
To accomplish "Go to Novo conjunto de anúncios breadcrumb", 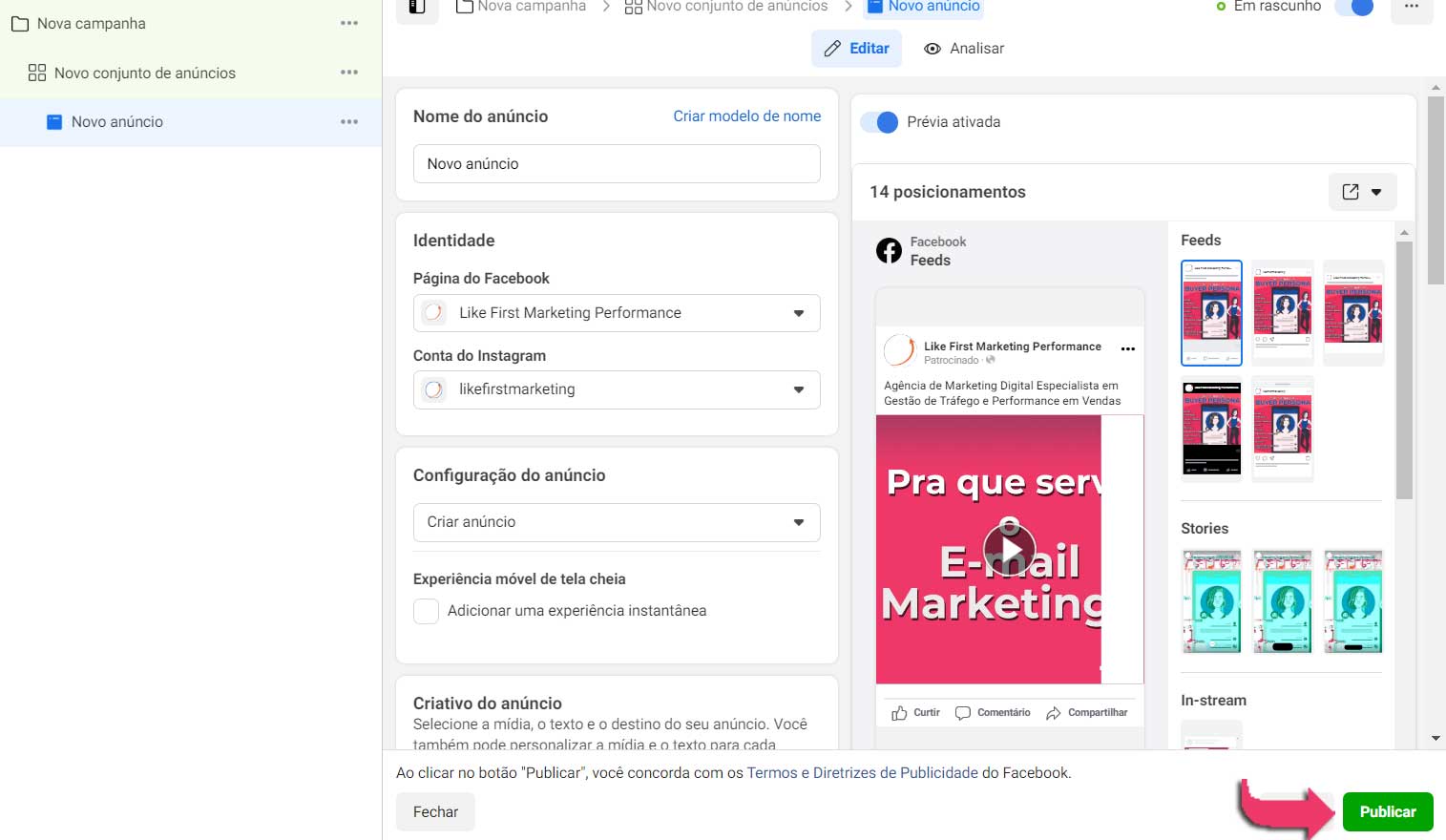I will pos(726,7).
